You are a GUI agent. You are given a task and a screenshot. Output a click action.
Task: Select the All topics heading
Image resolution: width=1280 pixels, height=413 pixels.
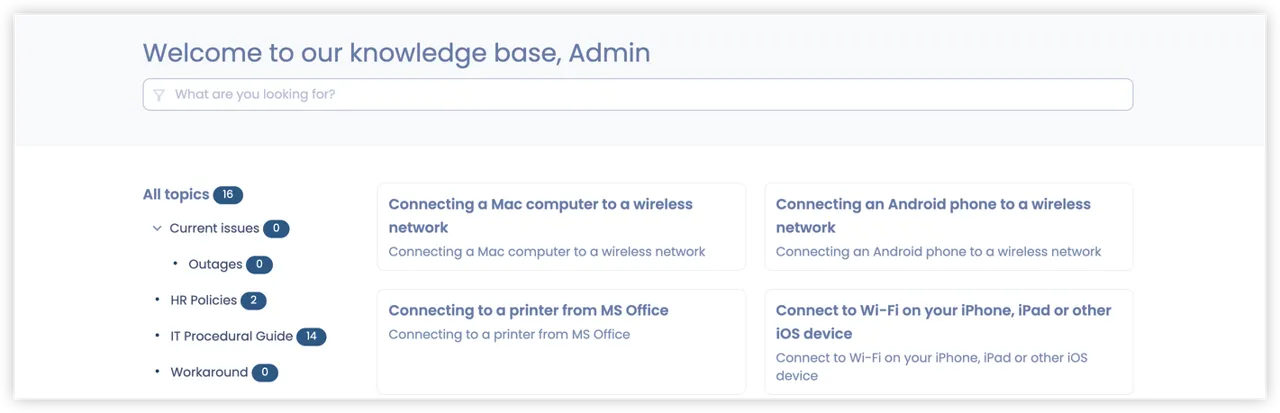(x=176, y=195)
